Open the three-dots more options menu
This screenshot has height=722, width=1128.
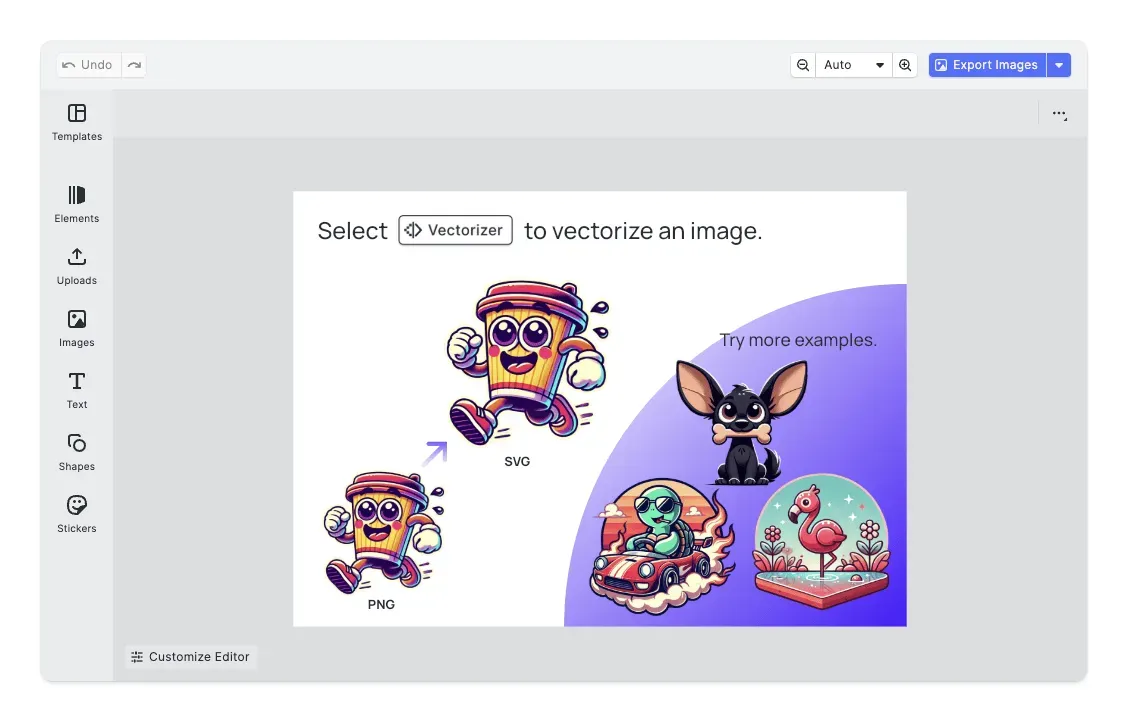tap(1059, 114)
